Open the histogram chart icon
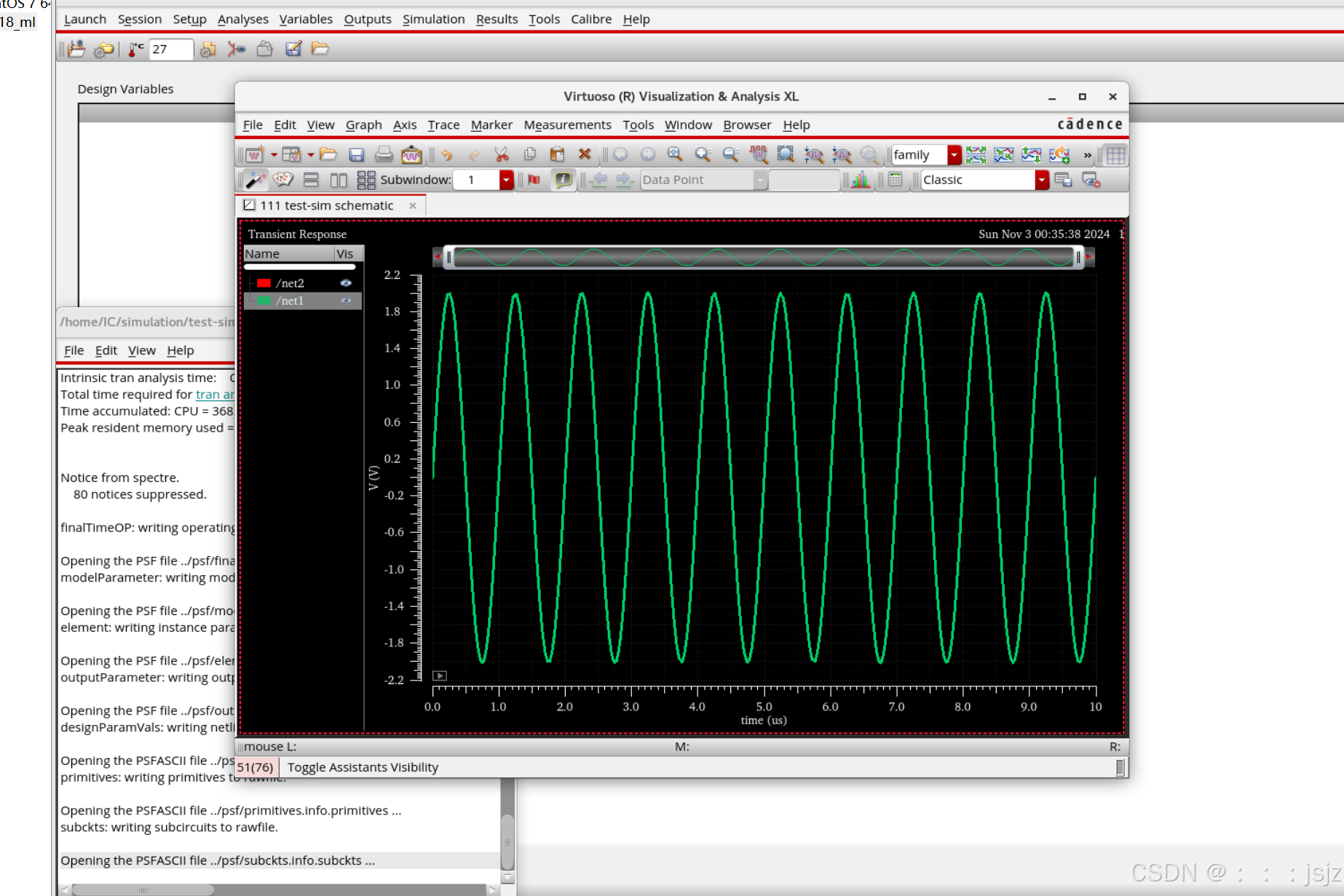 [860, 180]
